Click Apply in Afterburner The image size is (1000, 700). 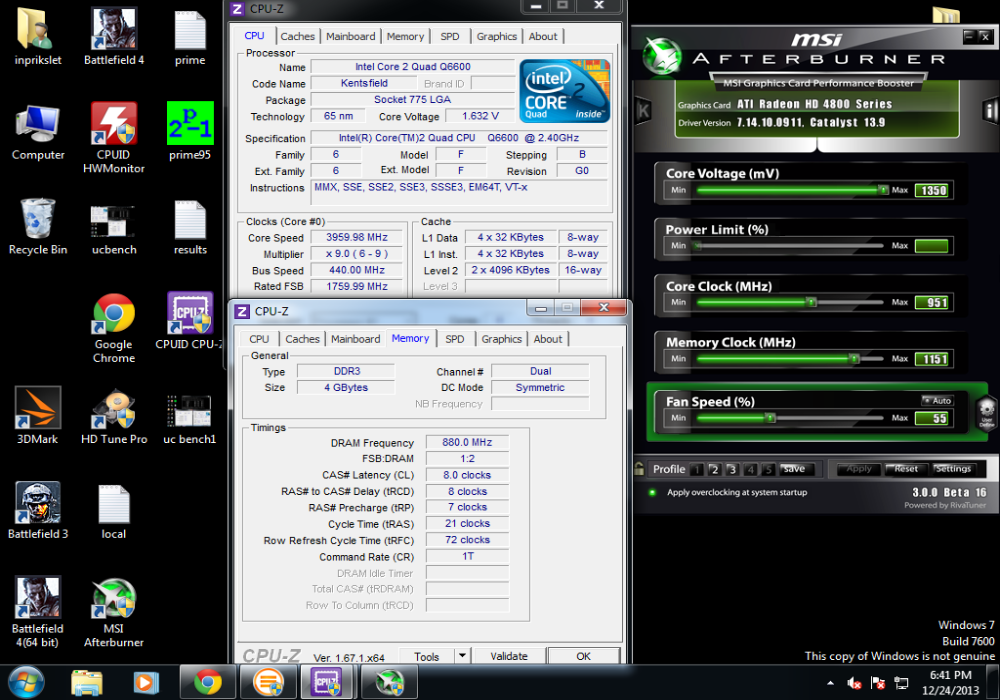coord(858,469)
